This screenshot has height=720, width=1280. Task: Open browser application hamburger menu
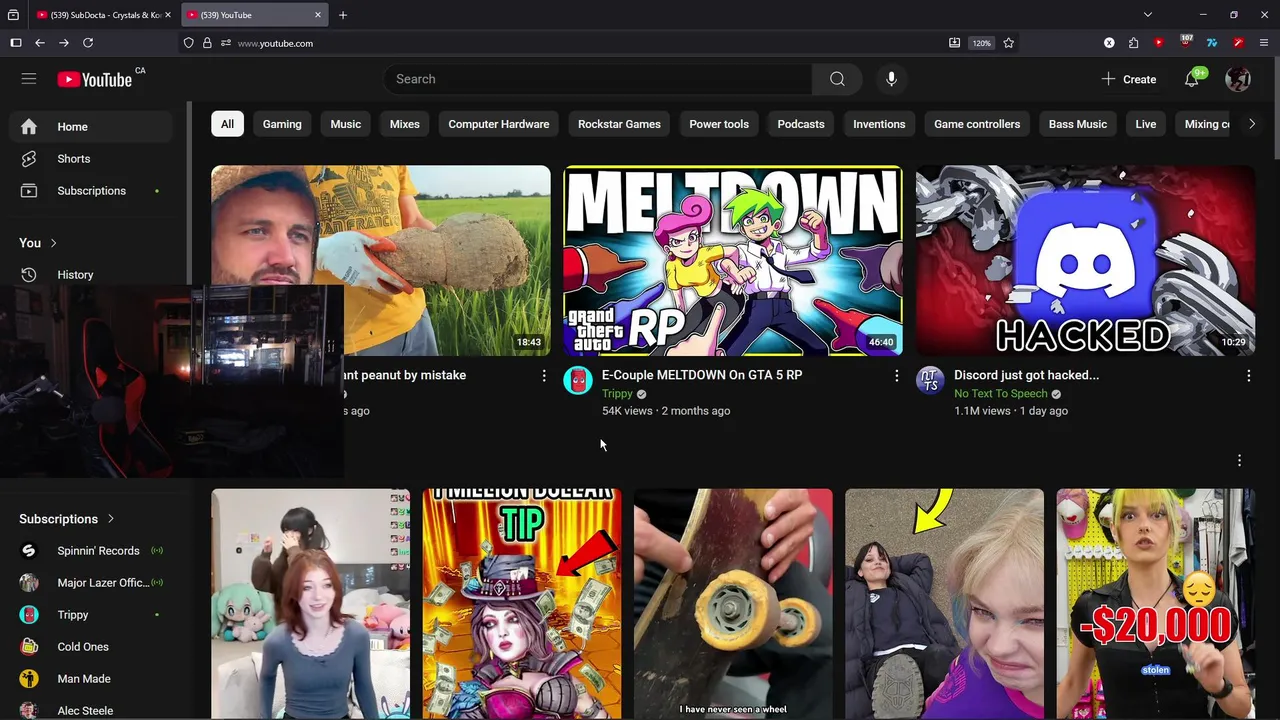click(x=1264, y=43)
